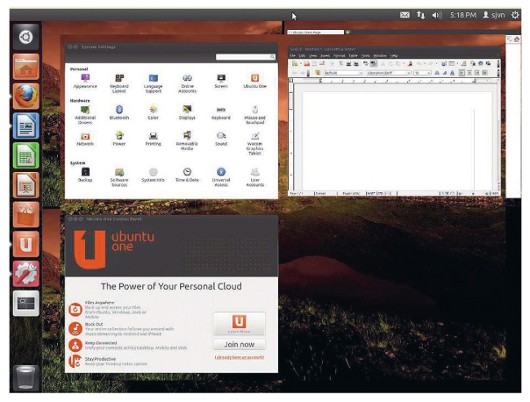This screenshot has width=530, height=402.
Task: Open Backup settings
Action: (x=85, y=175)
